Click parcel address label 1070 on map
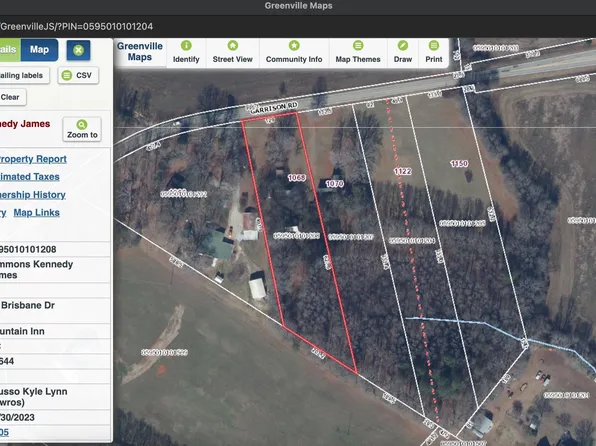Screen dimensions: 596x446 tap(334, 184)
